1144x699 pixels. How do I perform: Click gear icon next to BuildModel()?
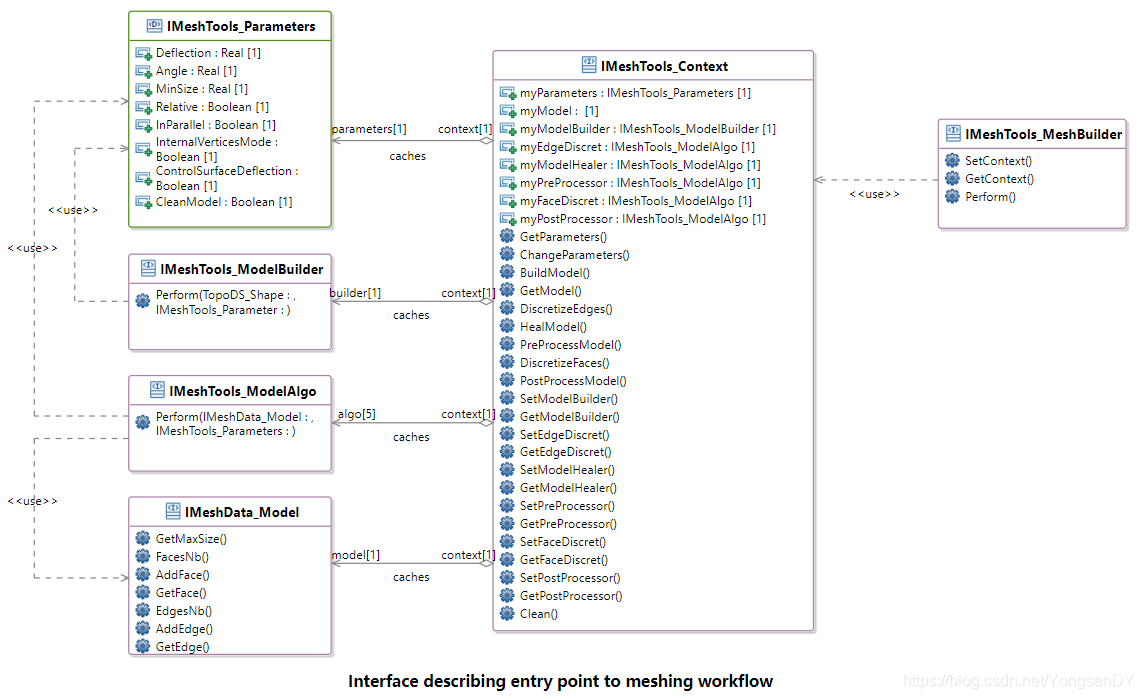507,272
